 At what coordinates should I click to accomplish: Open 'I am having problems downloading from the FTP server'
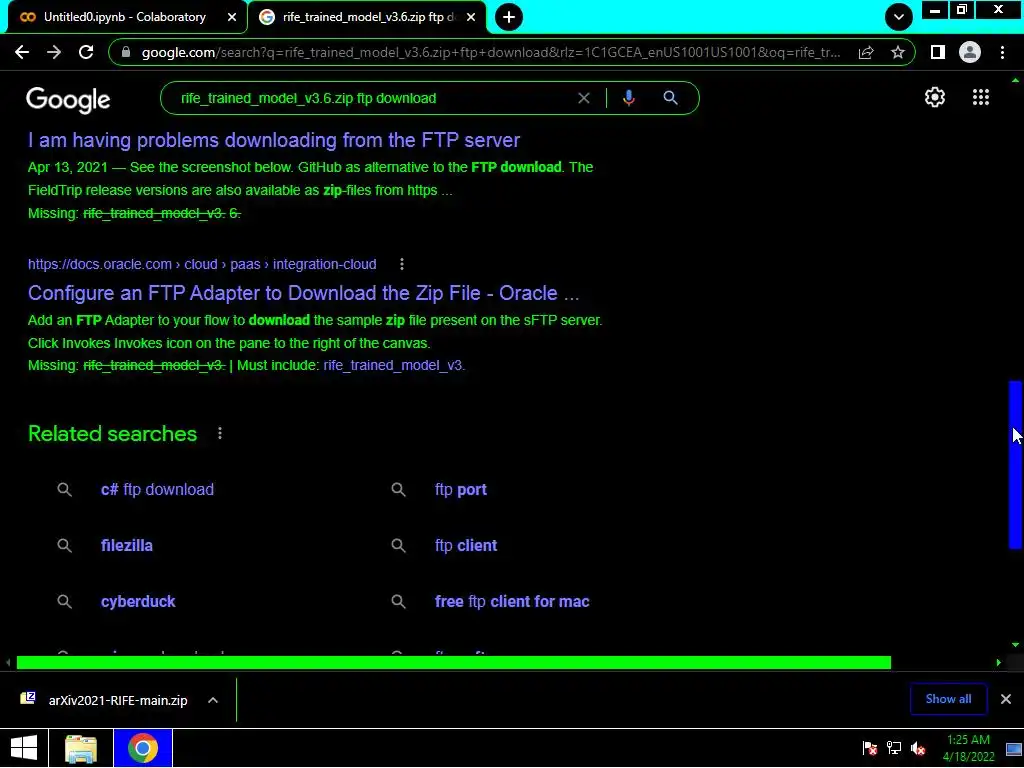(x=274, y=140)
